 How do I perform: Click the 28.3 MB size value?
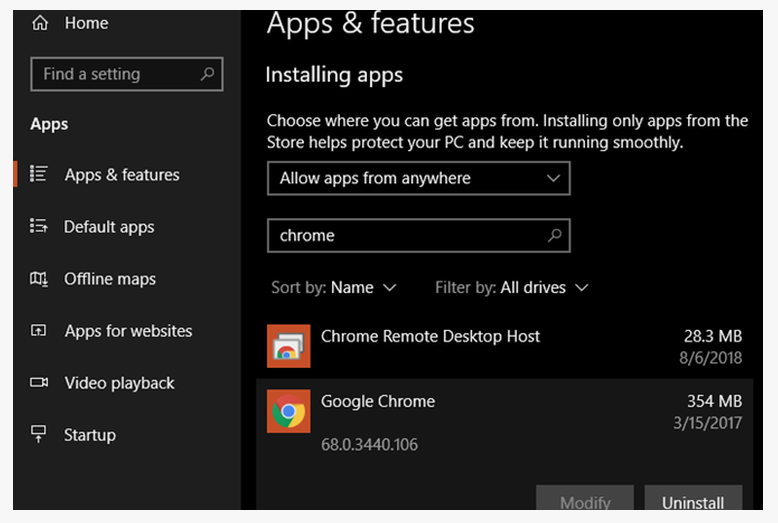coord(713,336)
